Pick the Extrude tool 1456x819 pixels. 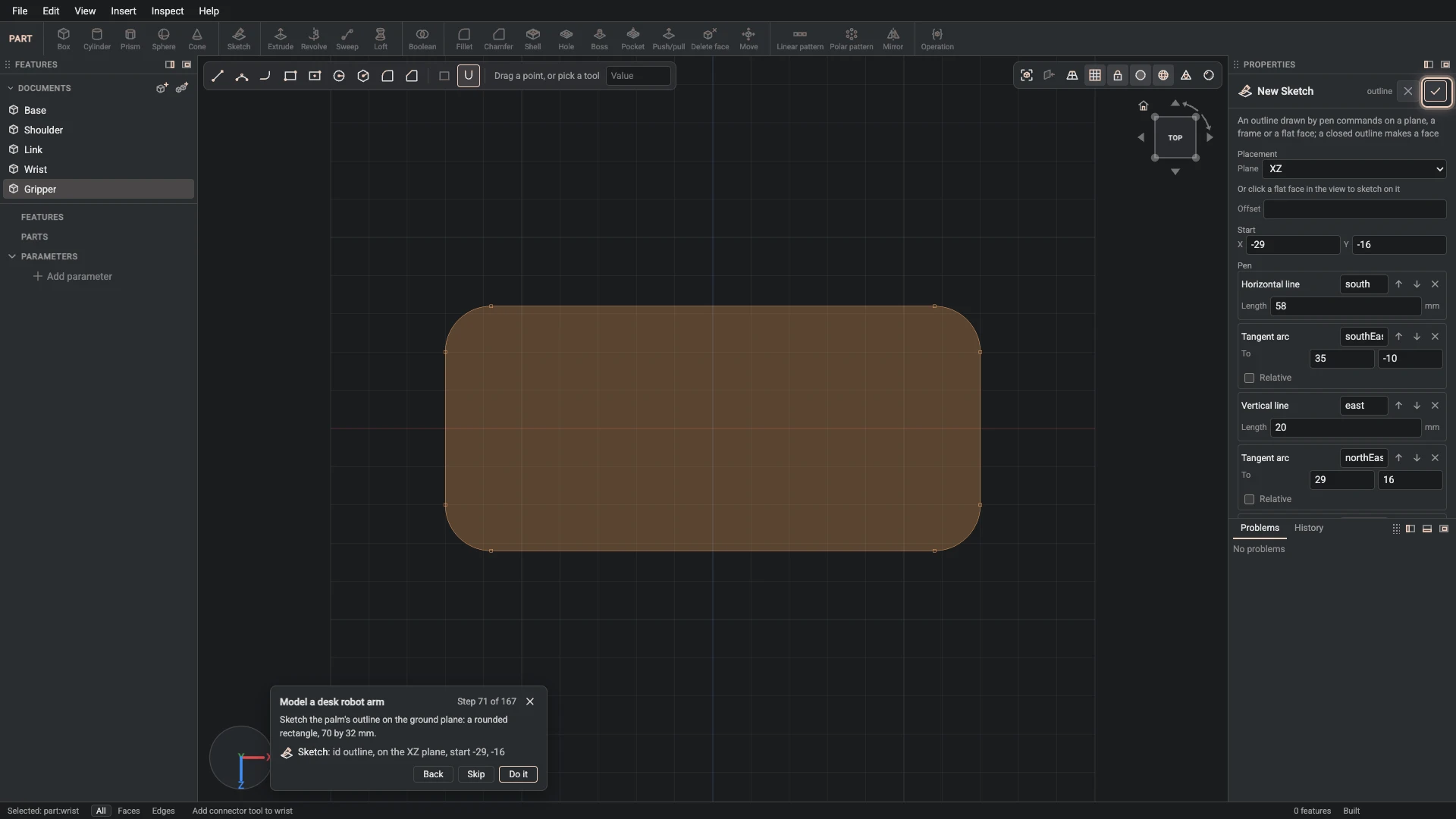click(x=281, y=39)
